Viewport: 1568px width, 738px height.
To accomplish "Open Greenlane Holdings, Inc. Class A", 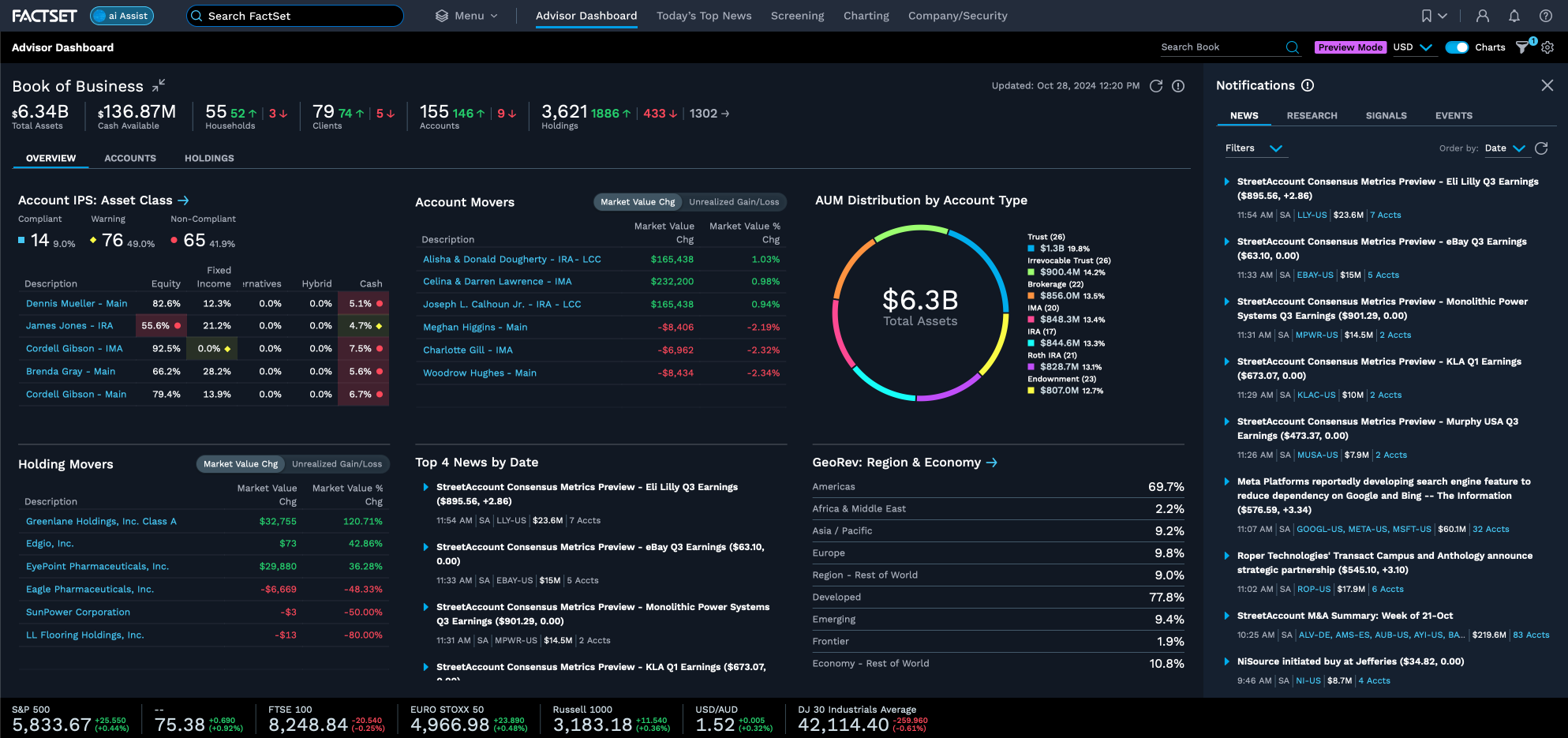I will (101, 522).
